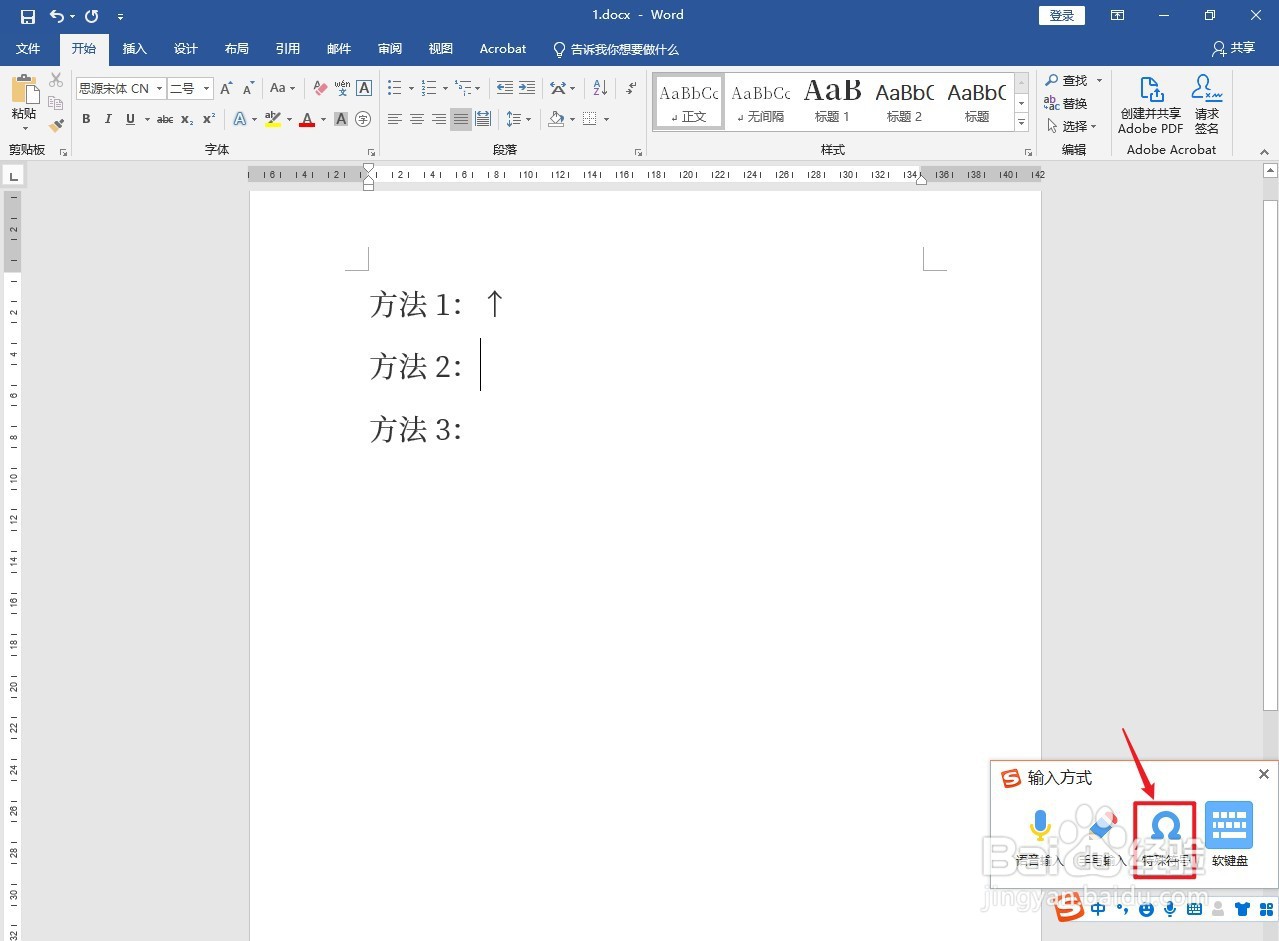
Task: Open the font size 二号 dropdown
Action: coord(207,88)
